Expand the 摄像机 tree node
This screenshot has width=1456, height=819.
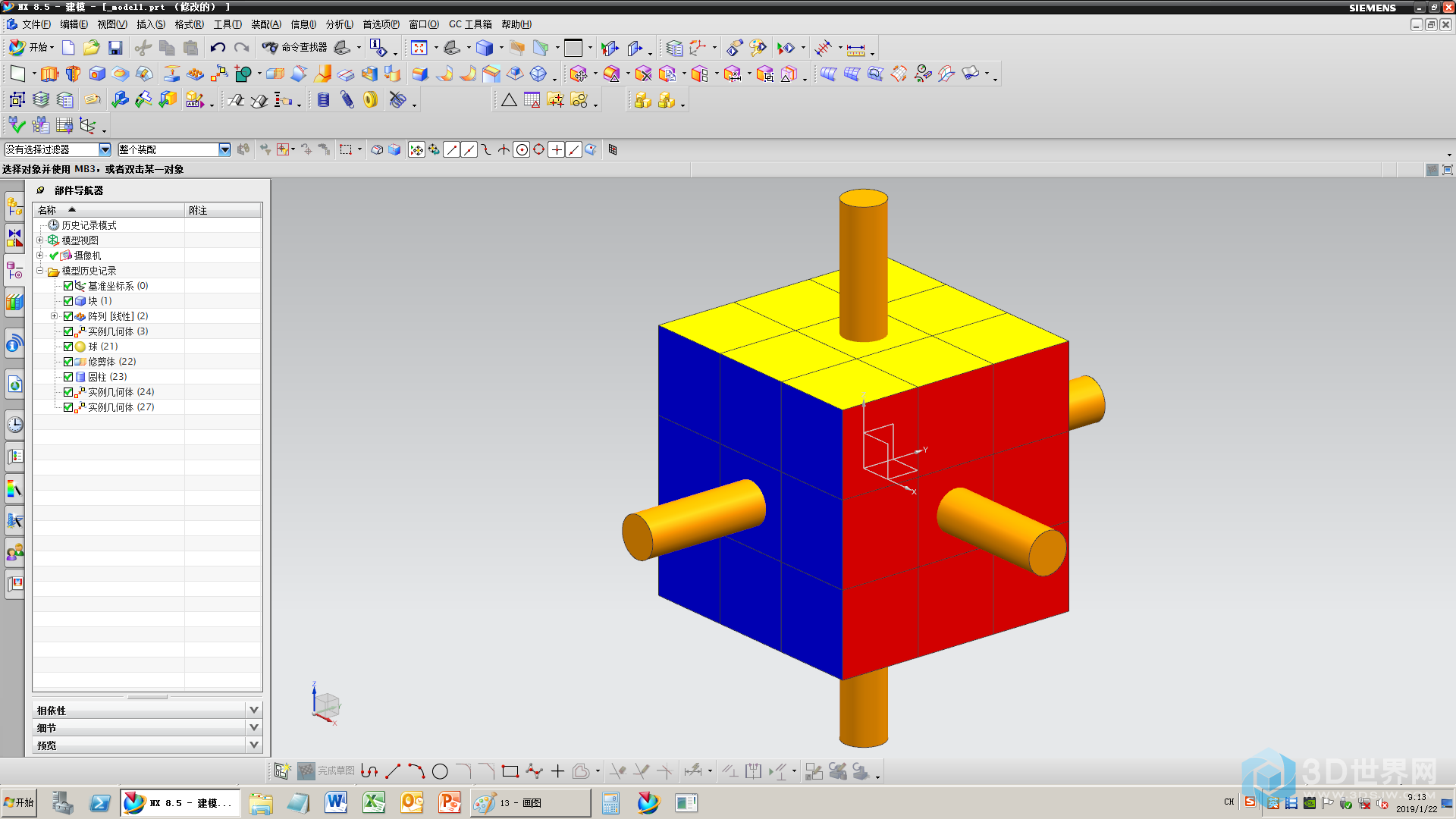[x=40, y=256]
